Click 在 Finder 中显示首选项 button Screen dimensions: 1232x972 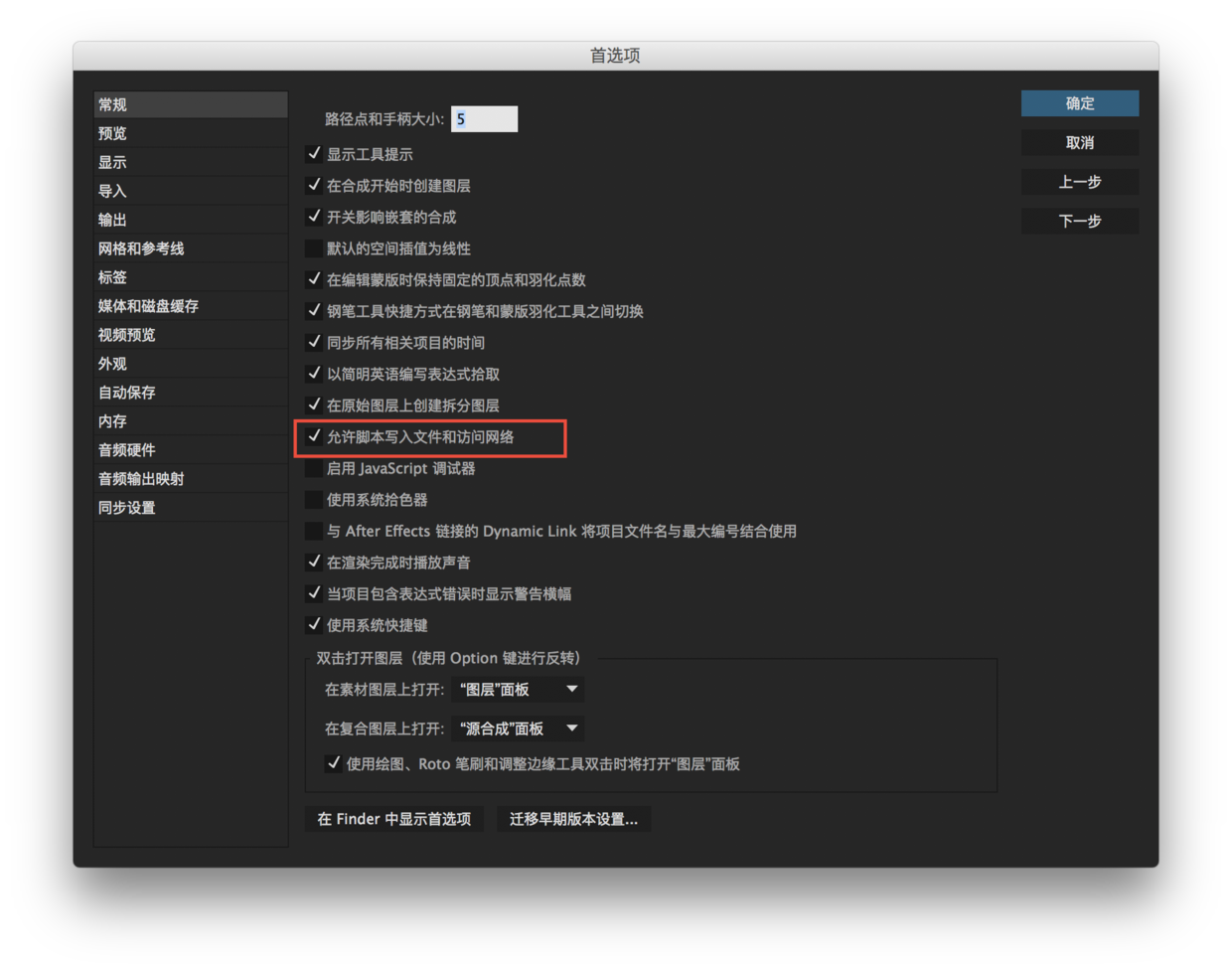(x=394, y=819)
